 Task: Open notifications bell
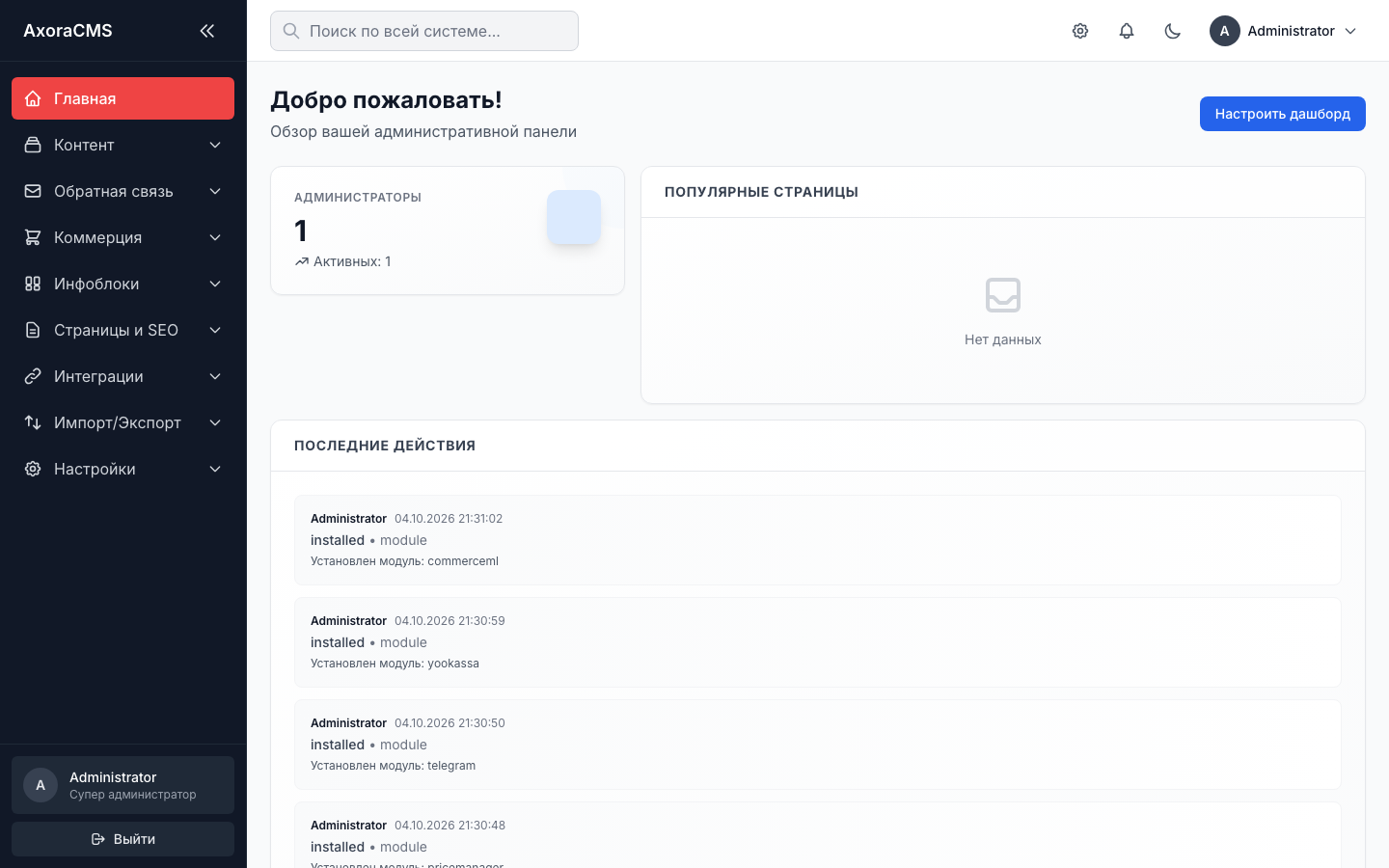pyautogui.click(x=1127, y=31)
